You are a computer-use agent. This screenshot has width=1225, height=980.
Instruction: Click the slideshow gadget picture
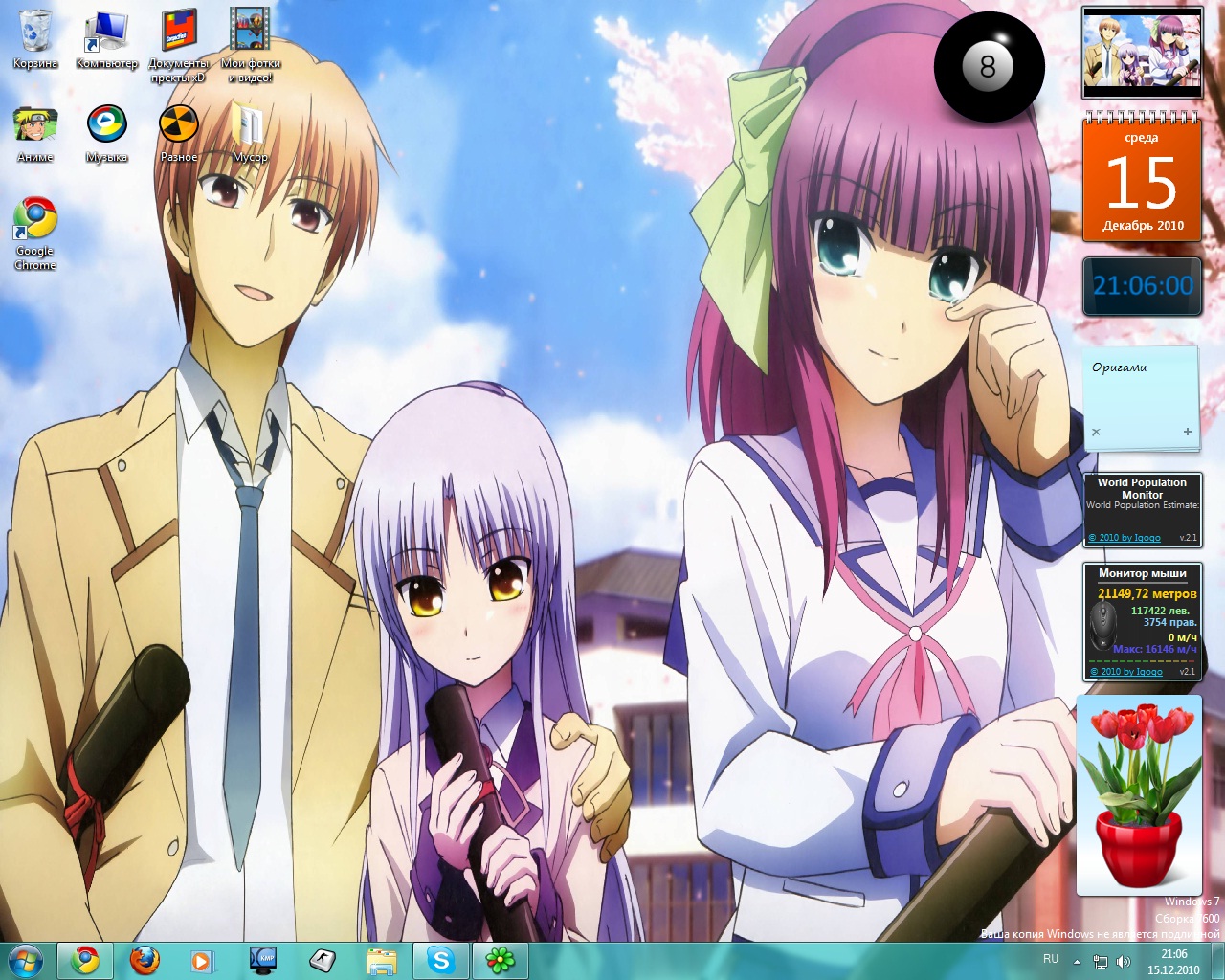[1142, 53]
